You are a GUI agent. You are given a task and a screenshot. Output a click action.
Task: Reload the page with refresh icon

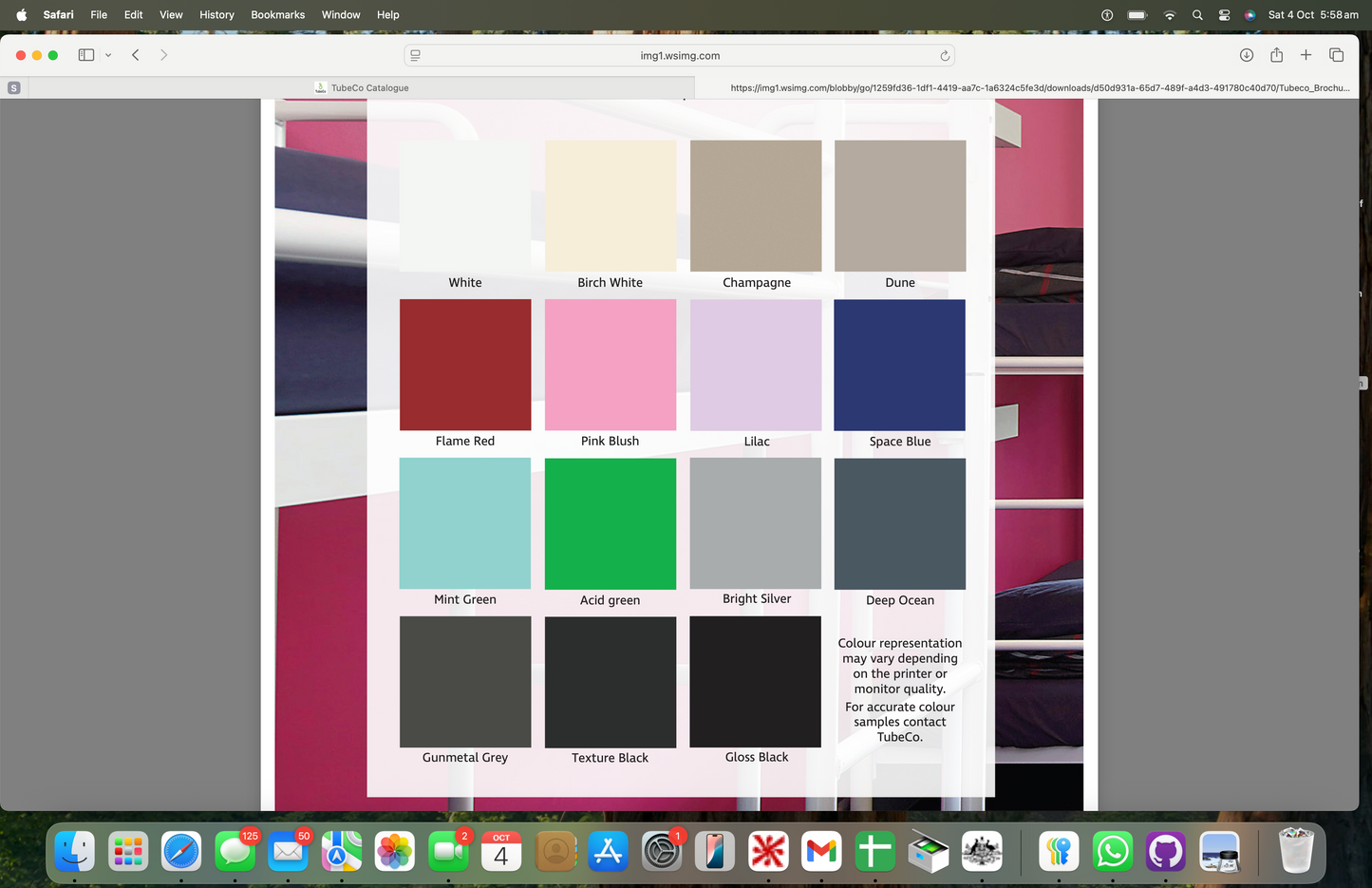point(945,56)
